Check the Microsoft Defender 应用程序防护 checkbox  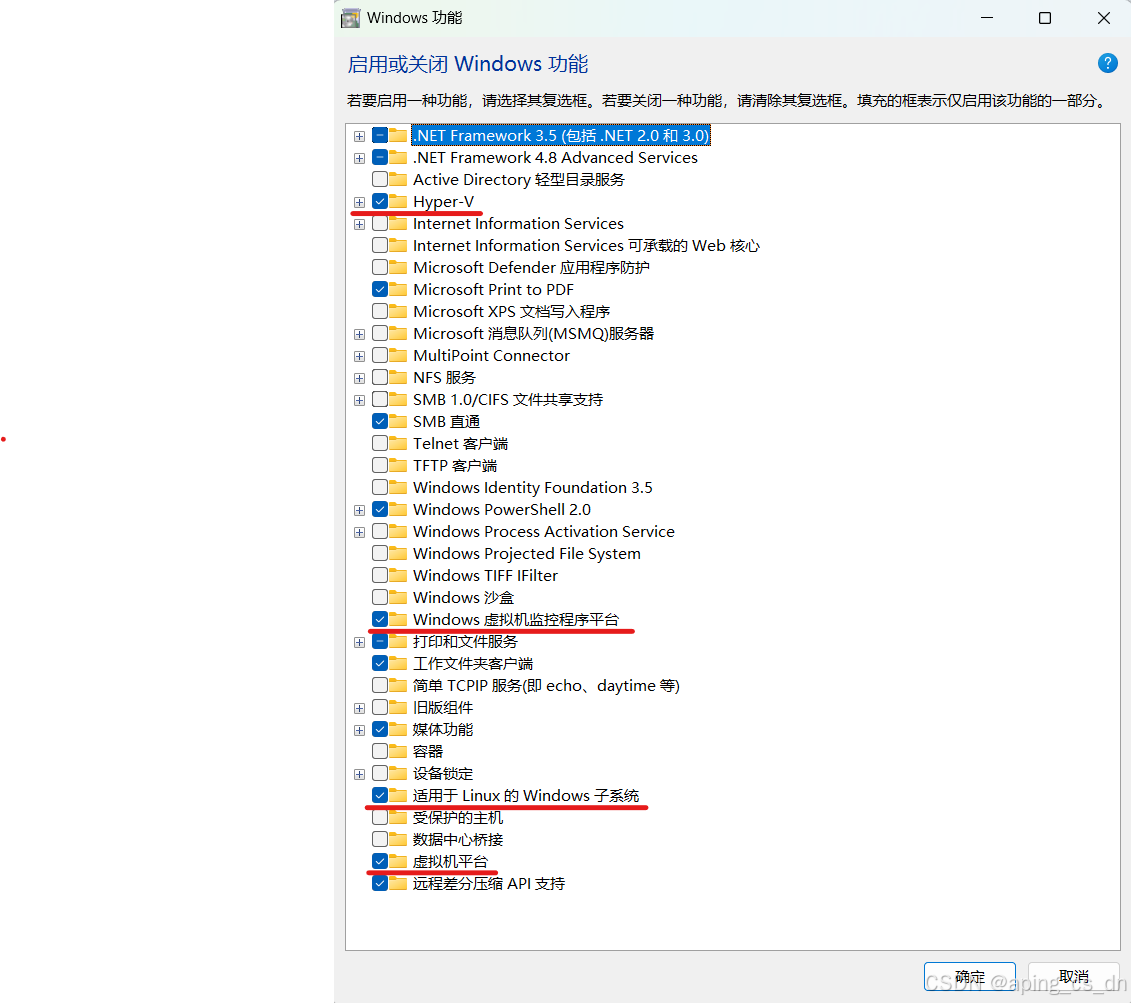coord(380,267)
